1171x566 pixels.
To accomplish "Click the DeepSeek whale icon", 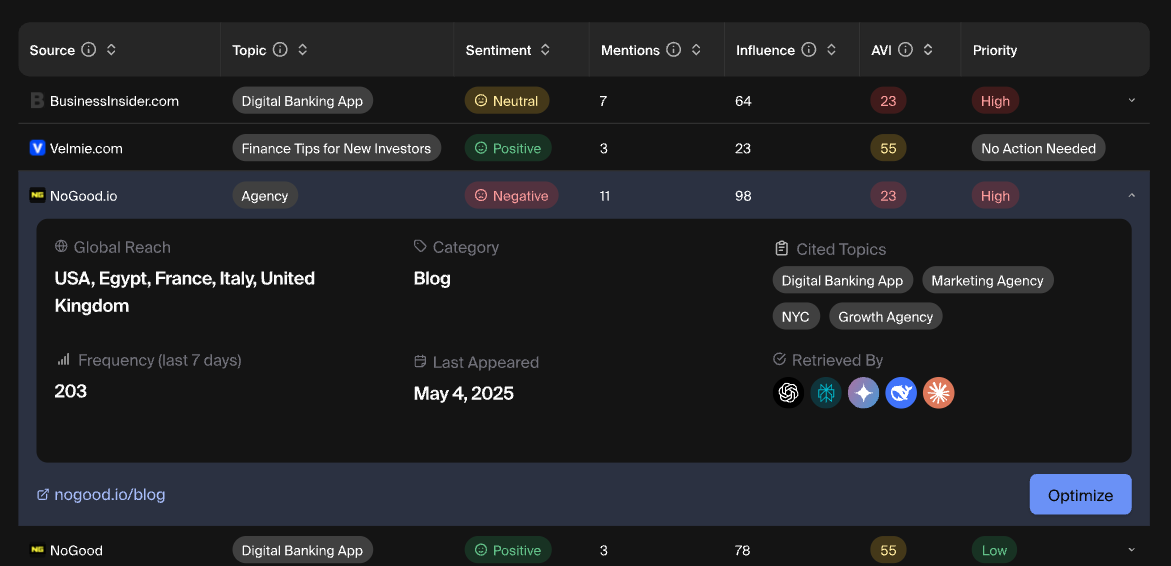I will coord(901,393).
